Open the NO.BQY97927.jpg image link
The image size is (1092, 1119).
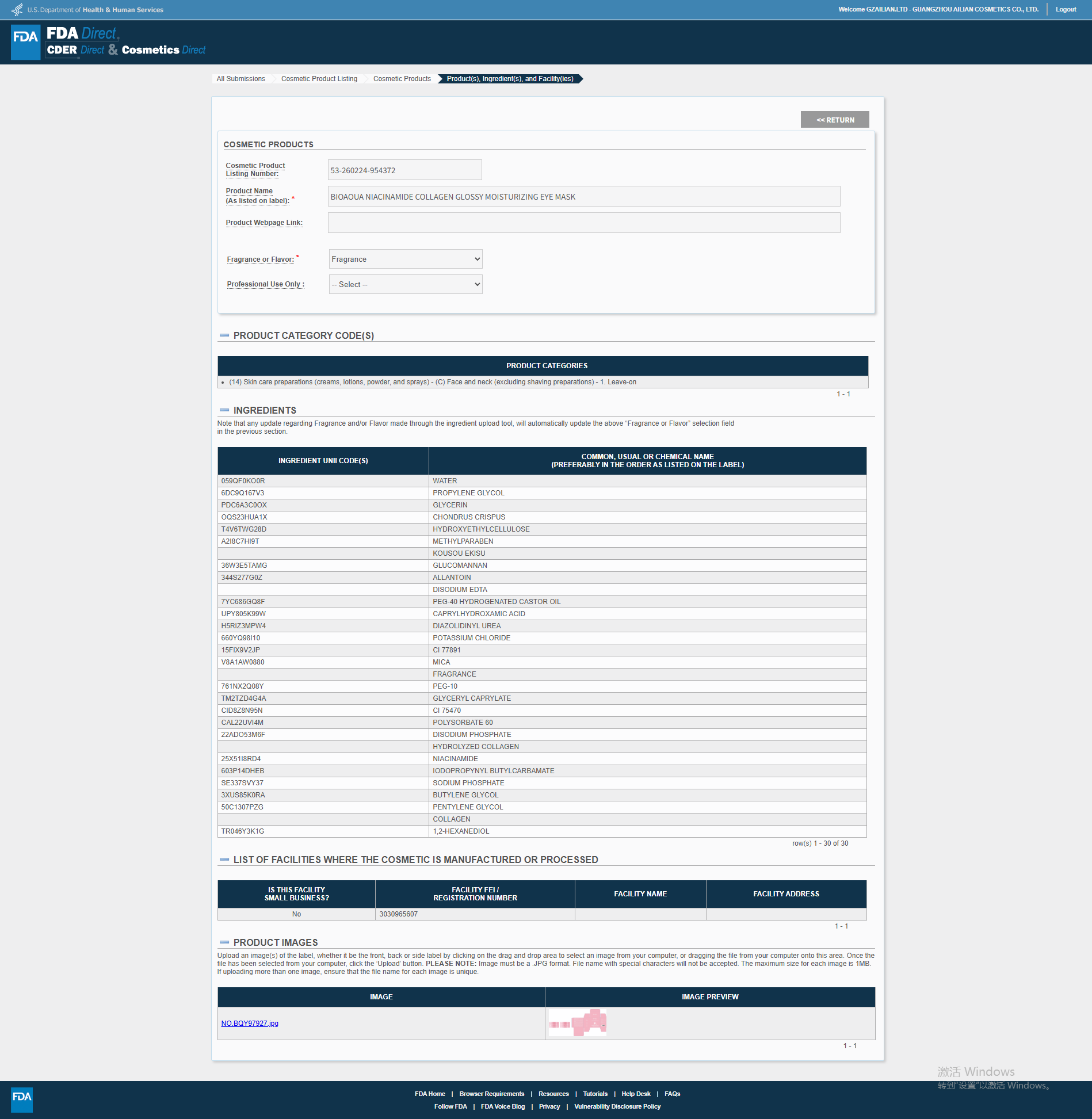pos(250,1023)
